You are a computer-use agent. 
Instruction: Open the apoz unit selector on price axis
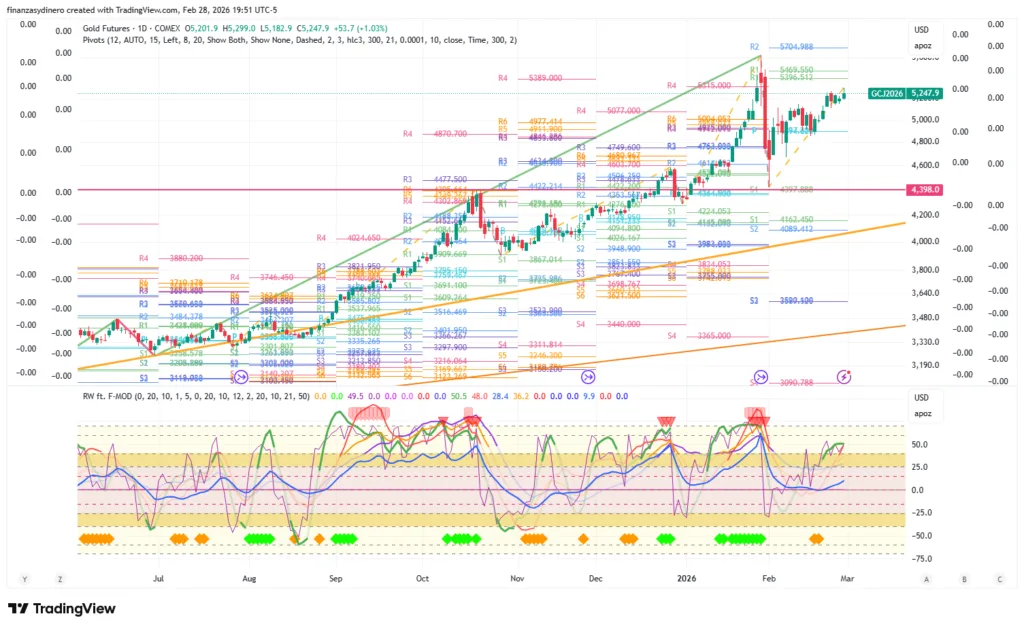point(921,46)
